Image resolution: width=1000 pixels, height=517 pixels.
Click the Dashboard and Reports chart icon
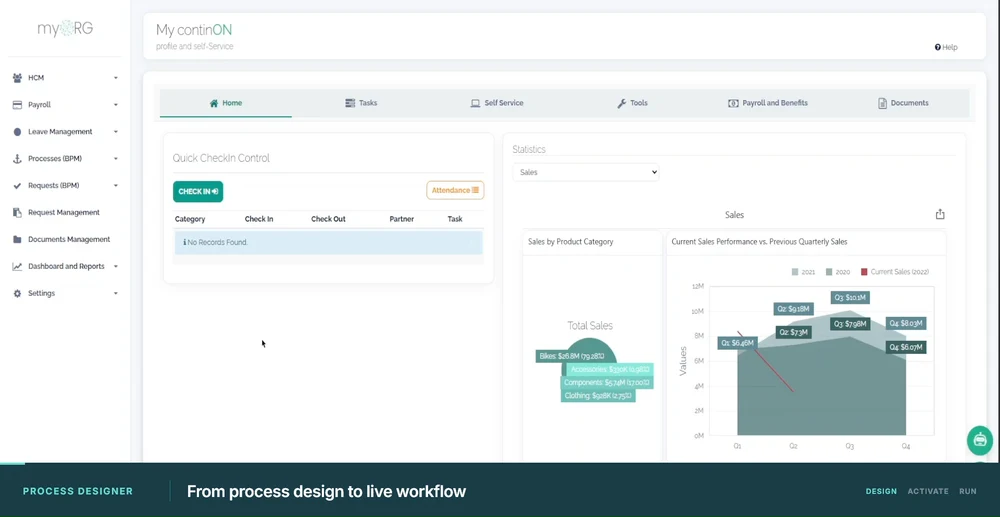point(17,266)
